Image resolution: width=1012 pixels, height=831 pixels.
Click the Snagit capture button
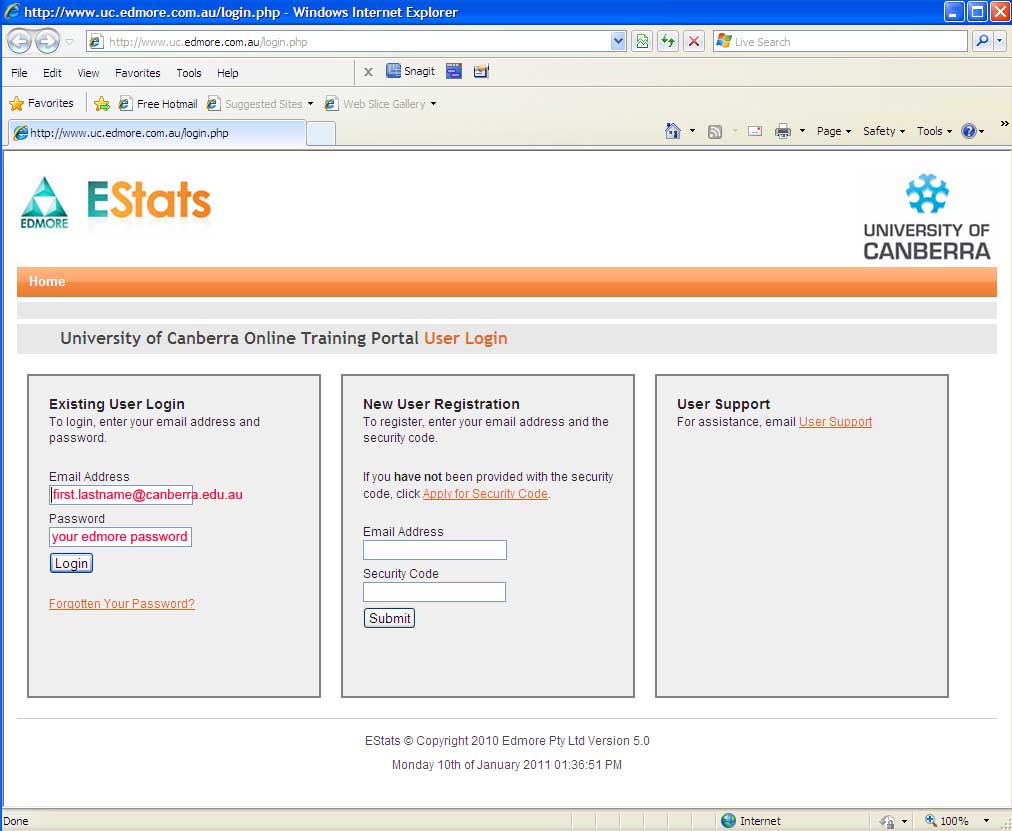(410, 71)
